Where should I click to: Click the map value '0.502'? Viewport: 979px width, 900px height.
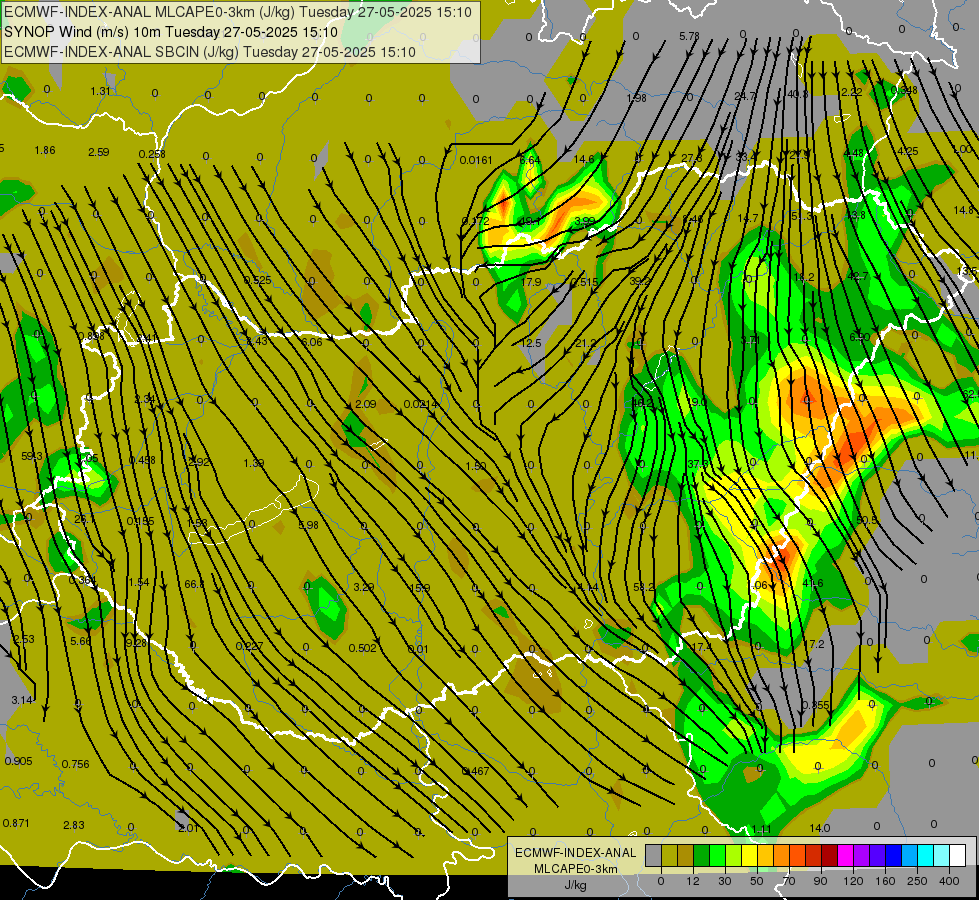[x=363, y=648]
